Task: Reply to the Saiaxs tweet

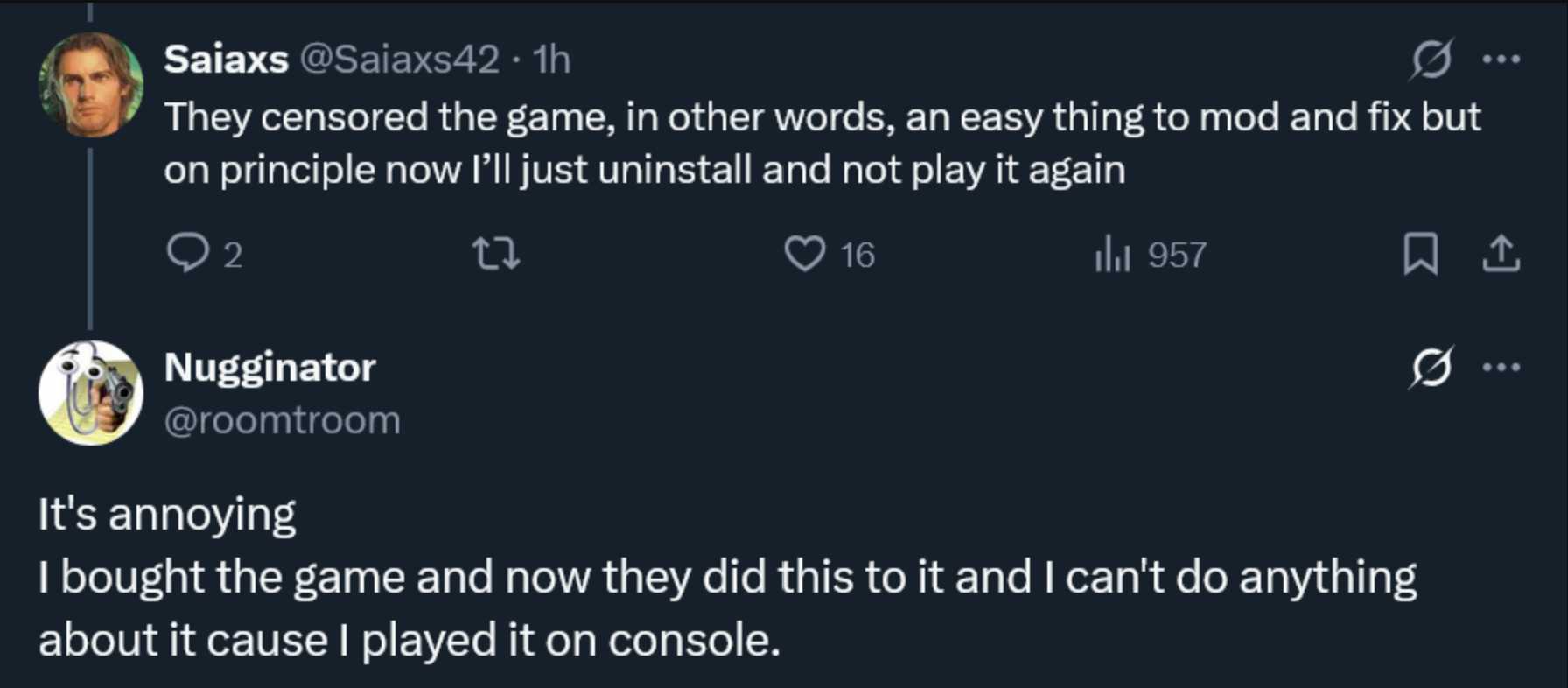Action: point(186,255)
